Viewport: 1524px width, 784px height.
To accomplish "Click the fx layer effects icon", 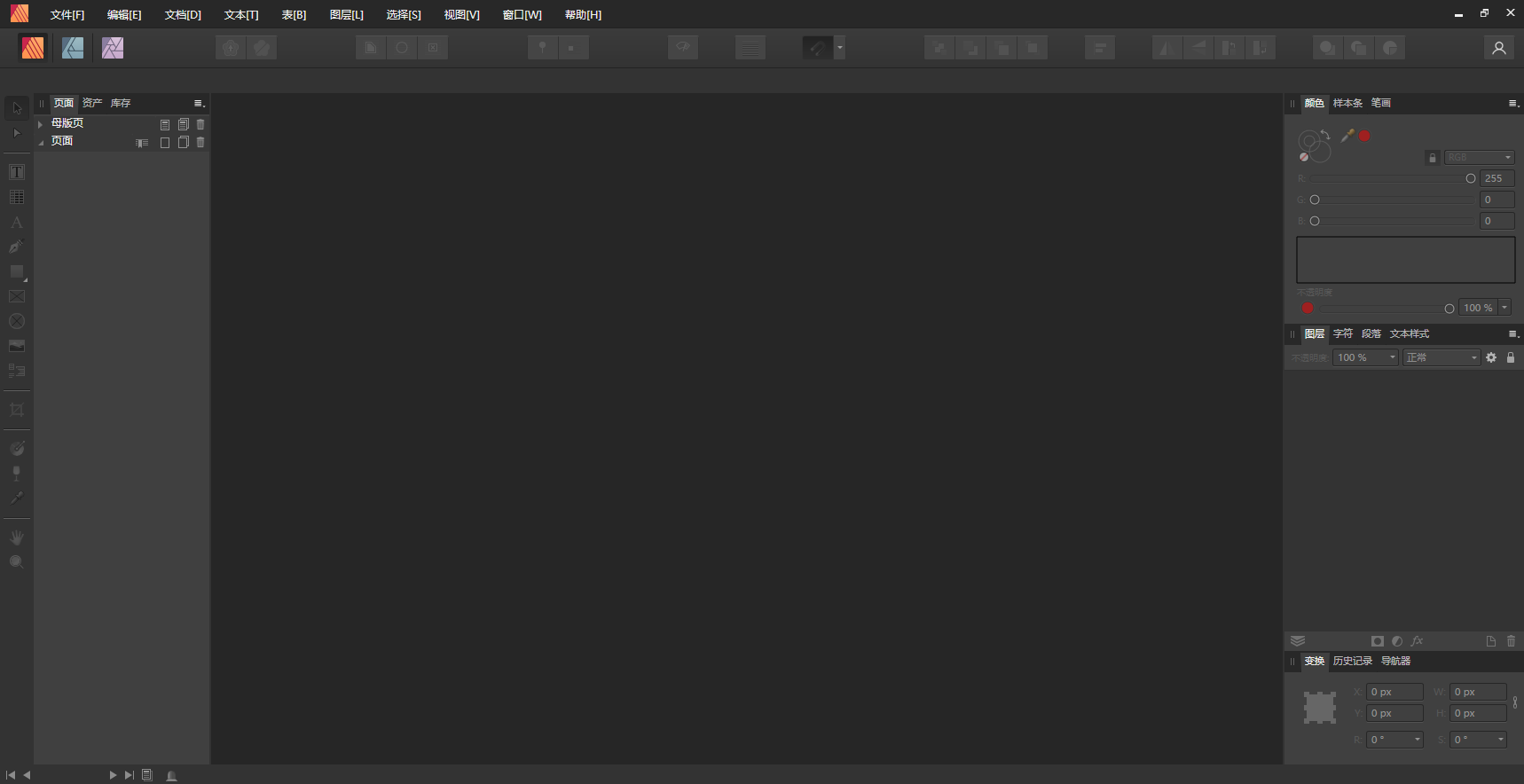I will [x=1417, y=641].
